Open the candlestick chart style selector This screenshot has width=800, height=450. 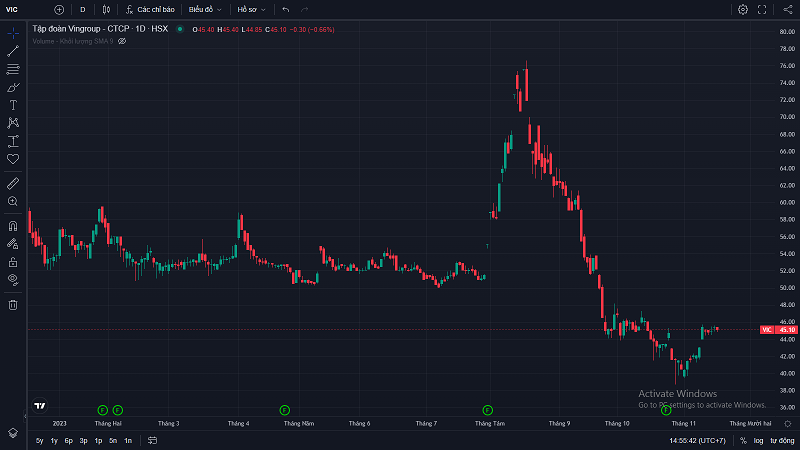(106, 9)
